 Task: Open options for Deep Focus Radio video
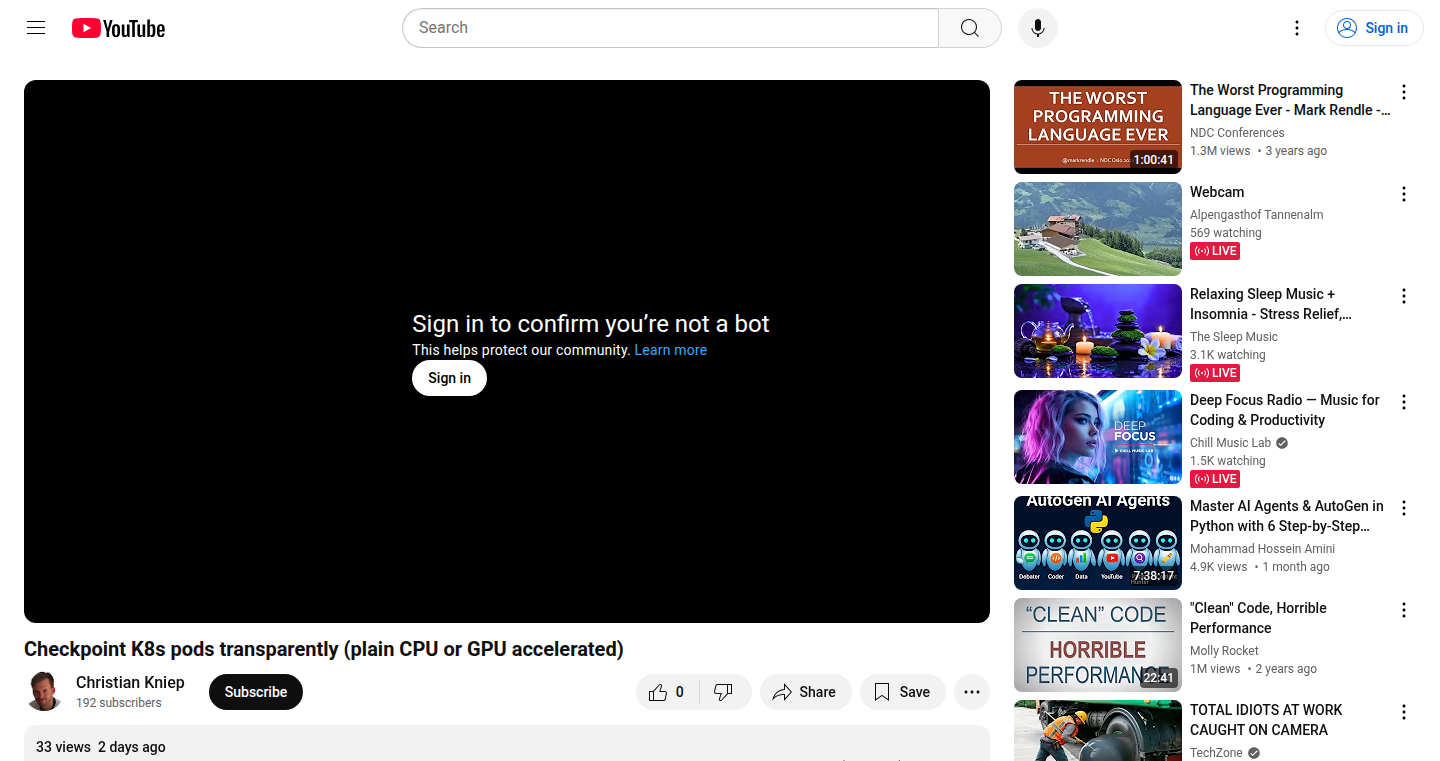[1404, 402]
